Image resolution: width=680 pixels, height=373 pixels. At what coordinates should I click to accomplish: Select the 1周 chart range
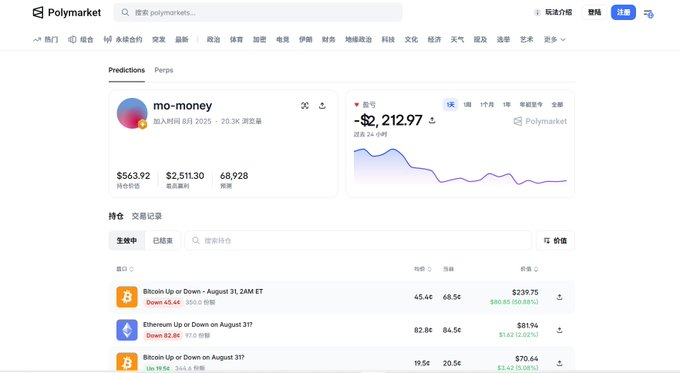click(467, 105)
